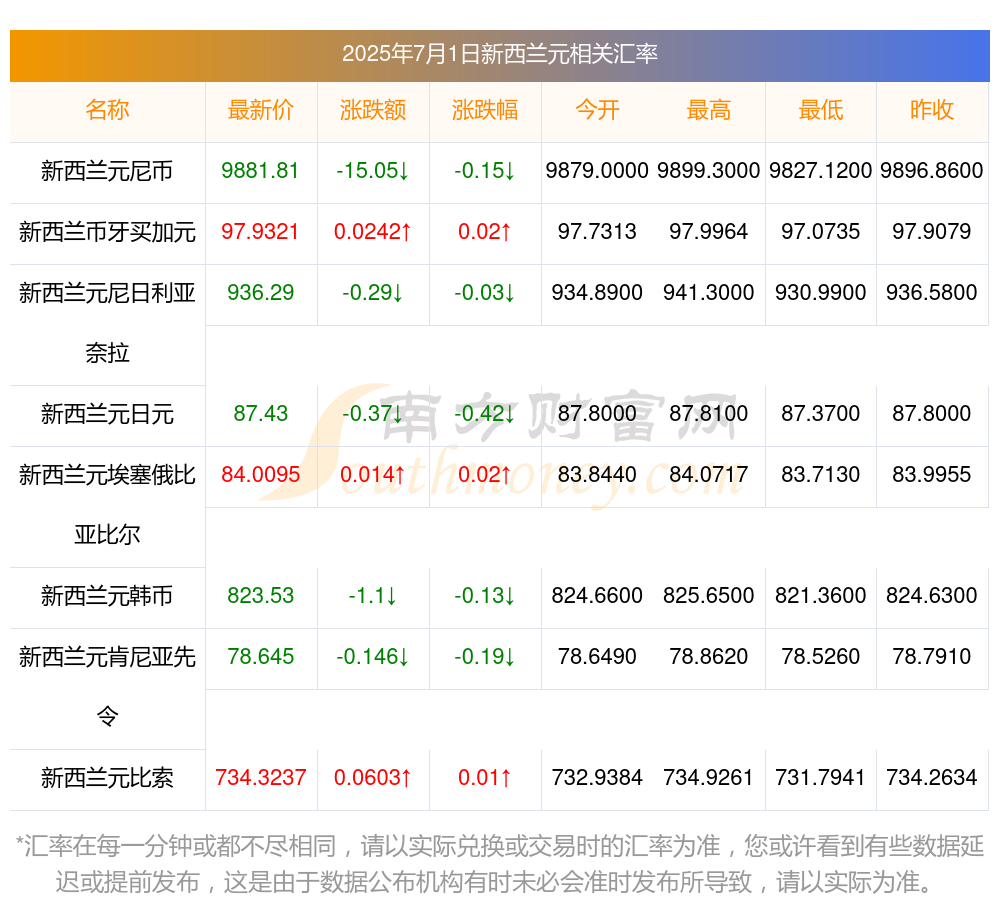The image size is (1000, 913).
Task: Click previous close 9896.8600
Action: (932, 171)
